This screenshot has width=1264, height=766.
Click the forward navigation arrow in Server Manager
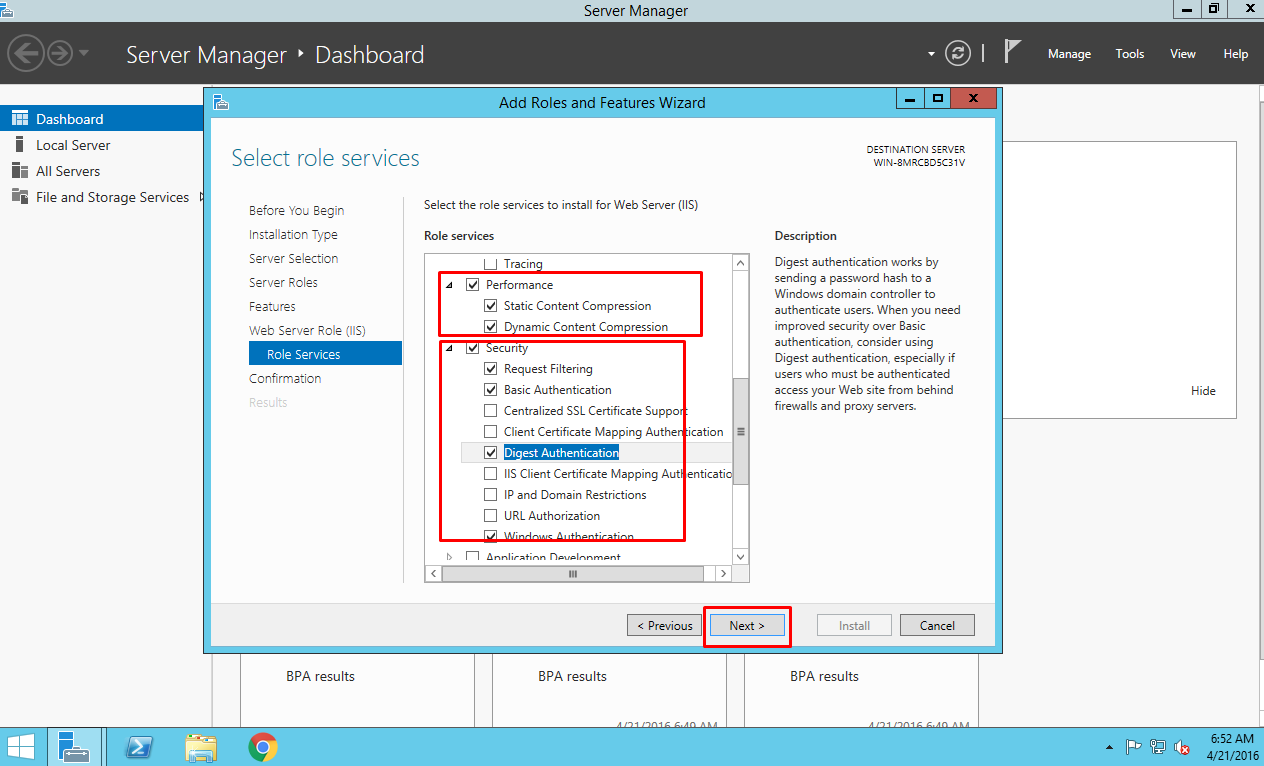click(x=60, y=53)
